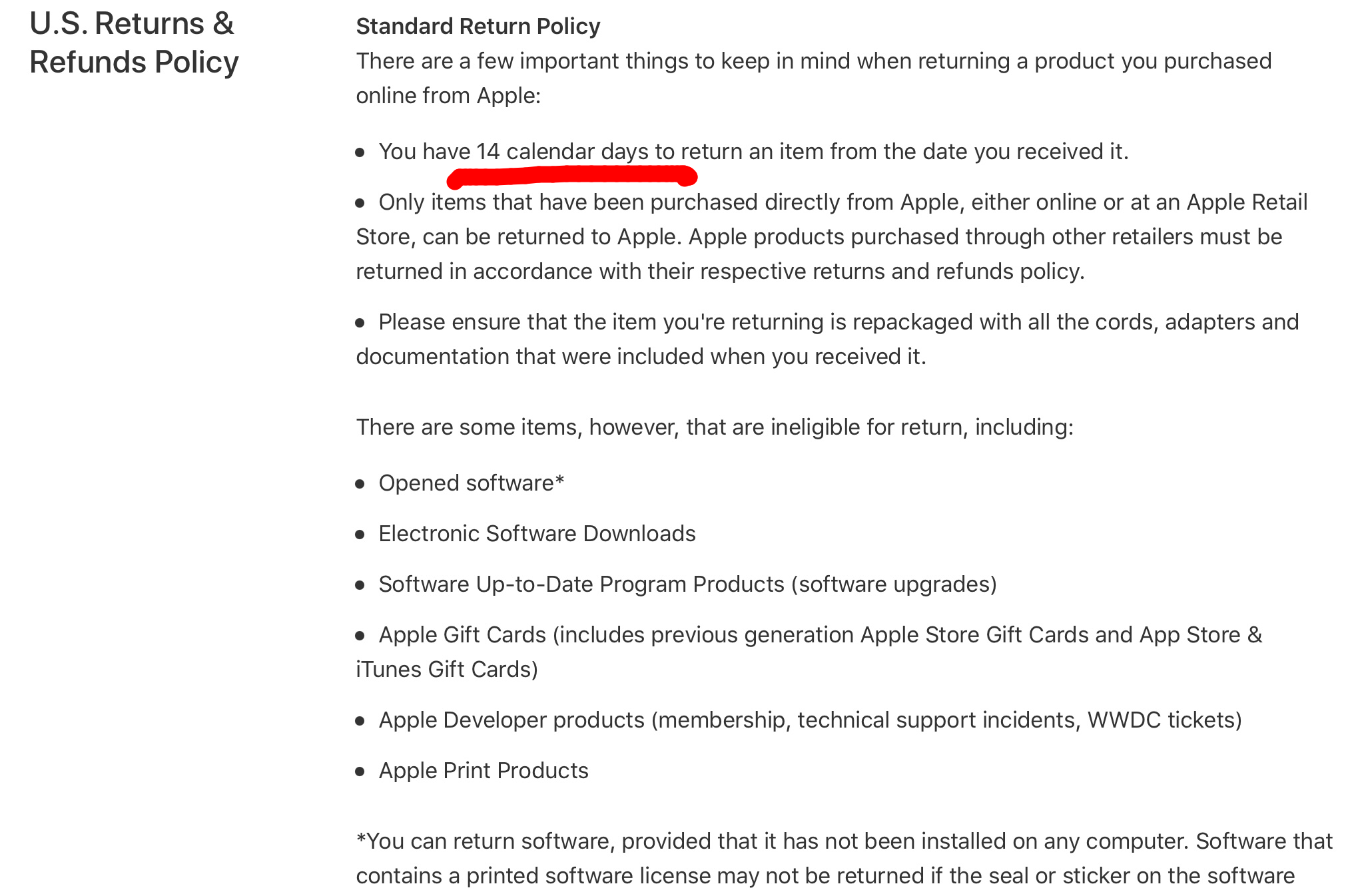Select the bullet before 'You have 14 calendar days'
This screenshot has height=896, width=1364.
(x=360, y=152)
